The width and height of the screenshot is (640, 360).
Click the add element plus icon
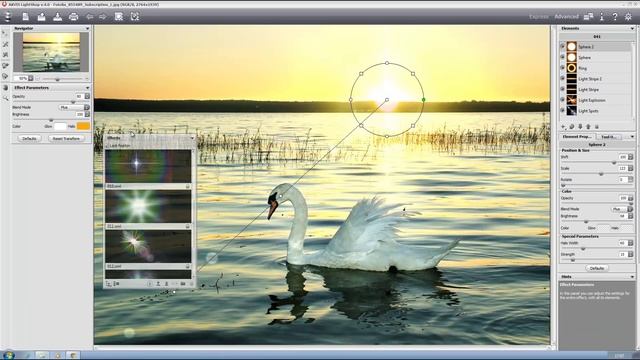(564, 127)
